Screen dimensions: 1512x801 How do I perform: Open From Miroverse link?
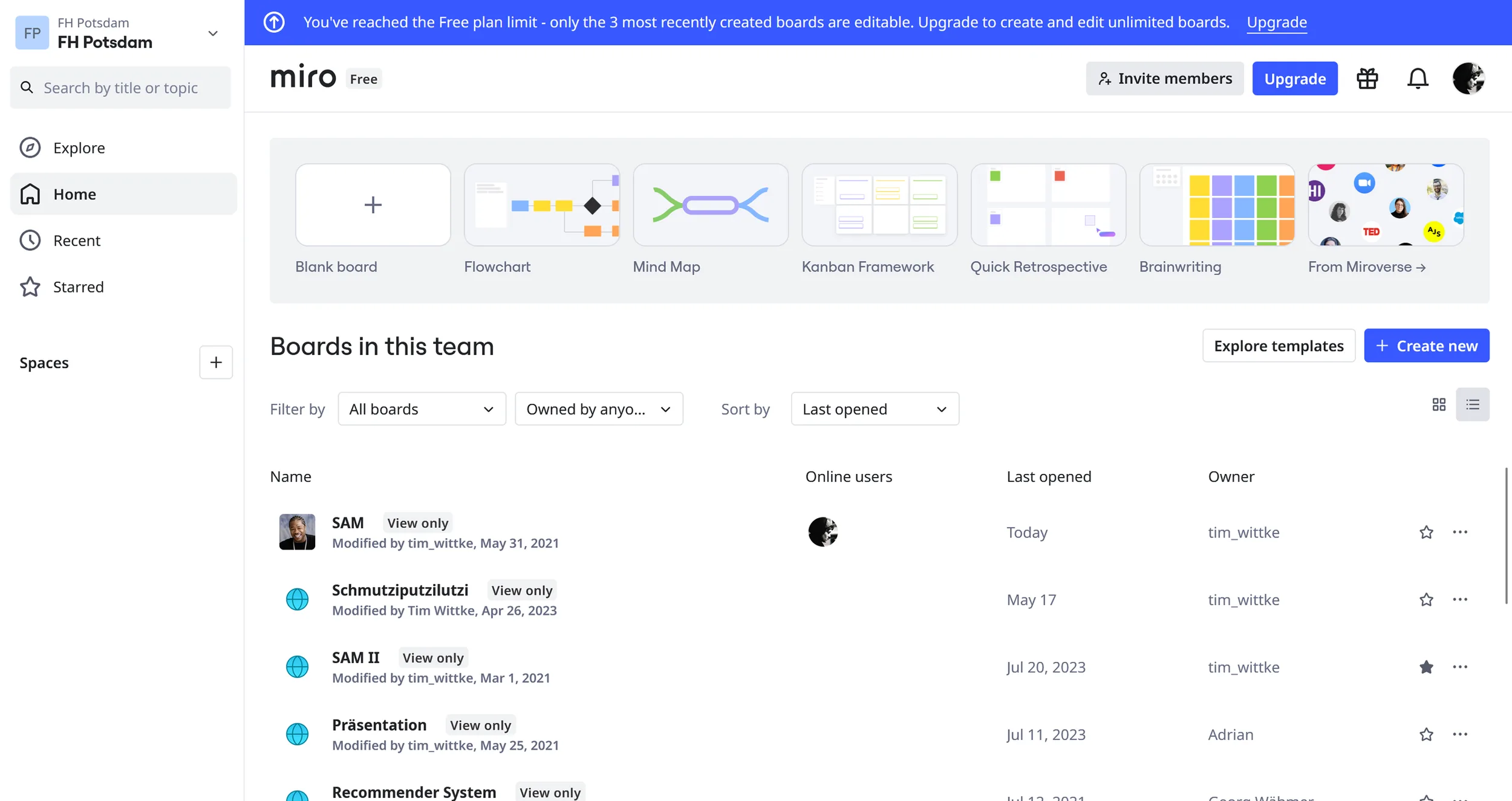(x=1367, y=267)
